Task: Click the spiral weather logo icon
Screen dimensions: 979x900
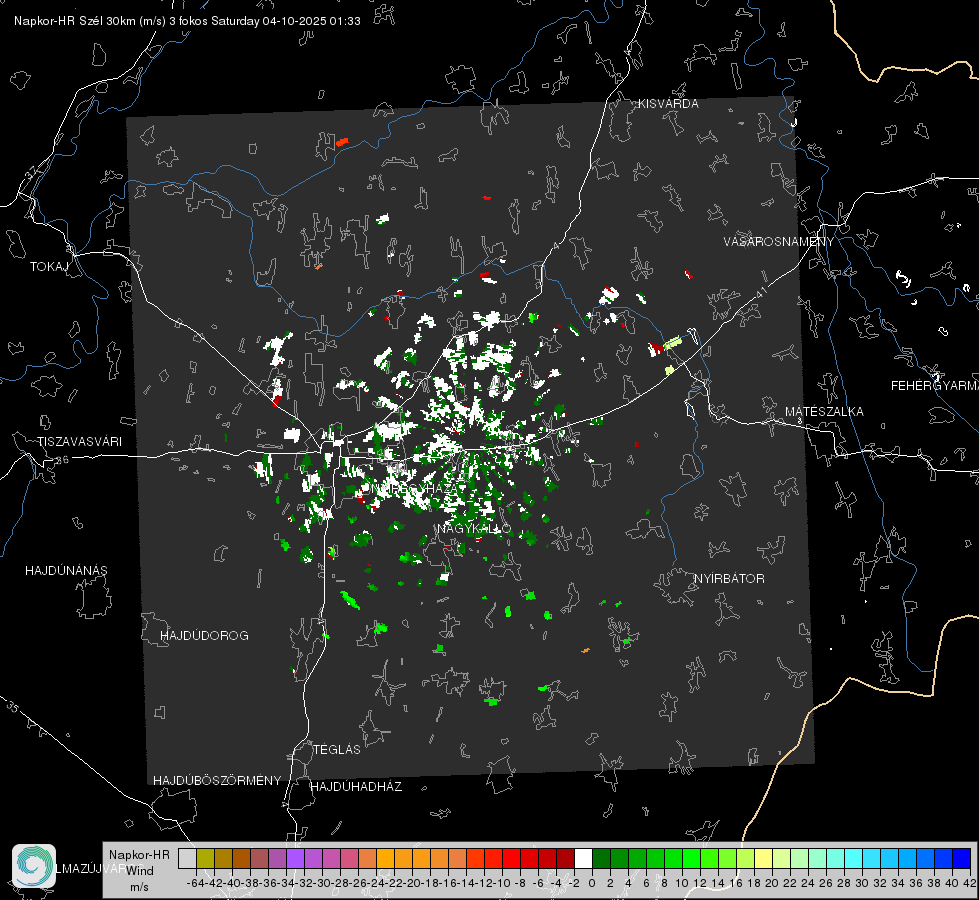Action: click(34, 866)
